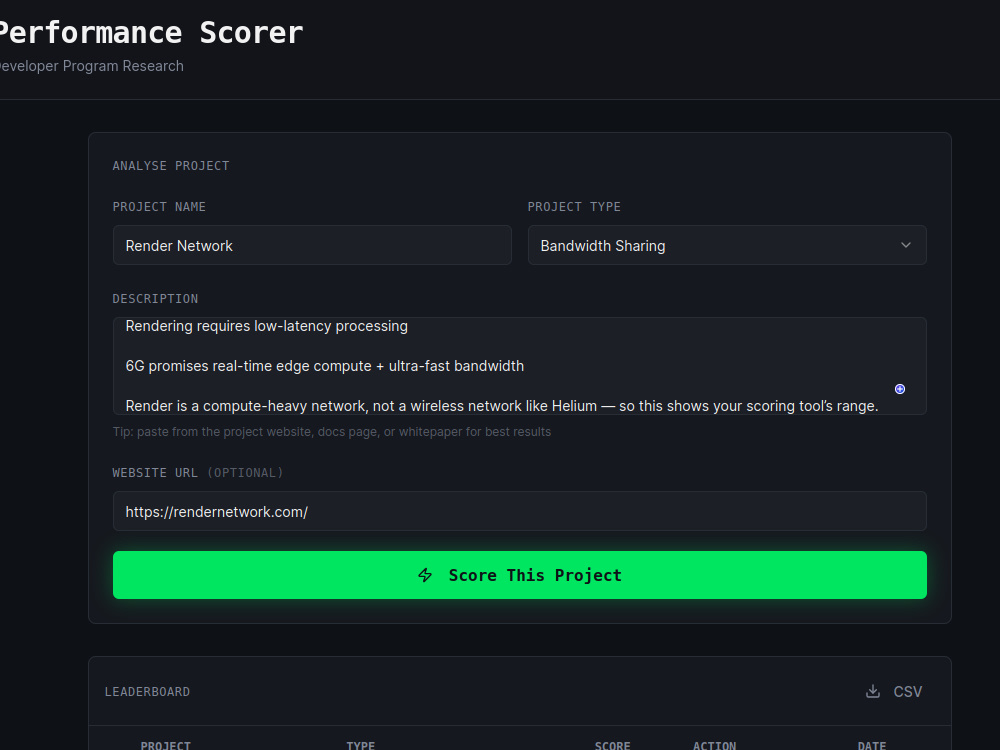
Task: Click the DESCRIPTION field label
Action: (x=155, y=298)
